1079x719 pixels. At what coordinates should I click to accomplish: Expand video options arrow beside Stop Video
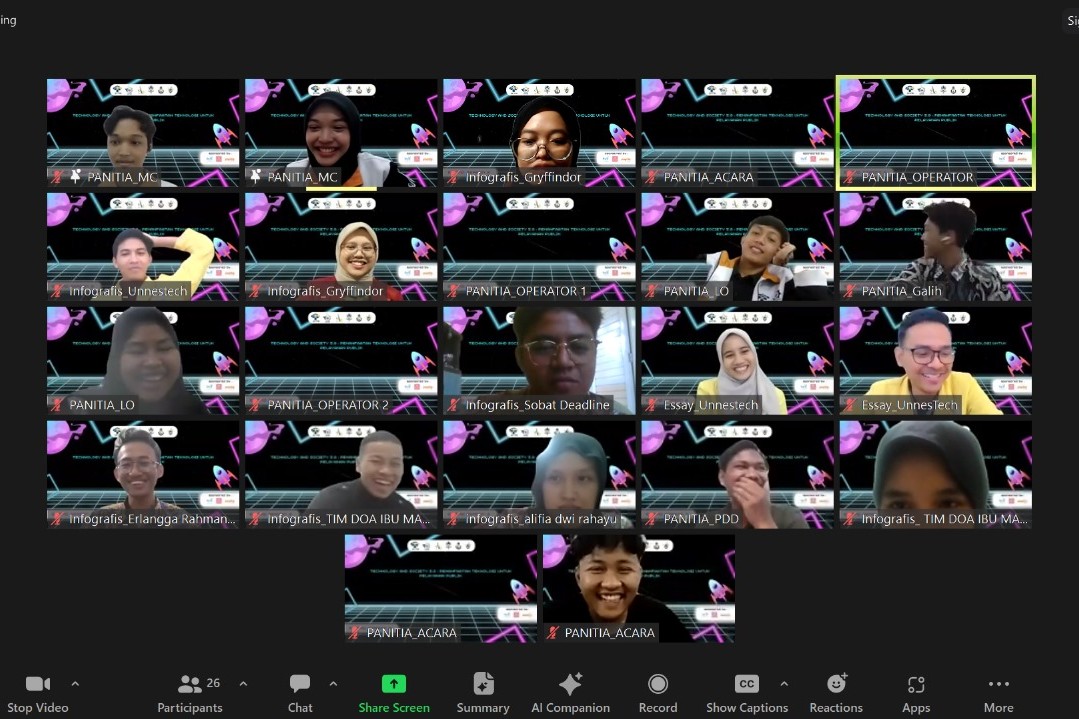[x=75, y=684]
